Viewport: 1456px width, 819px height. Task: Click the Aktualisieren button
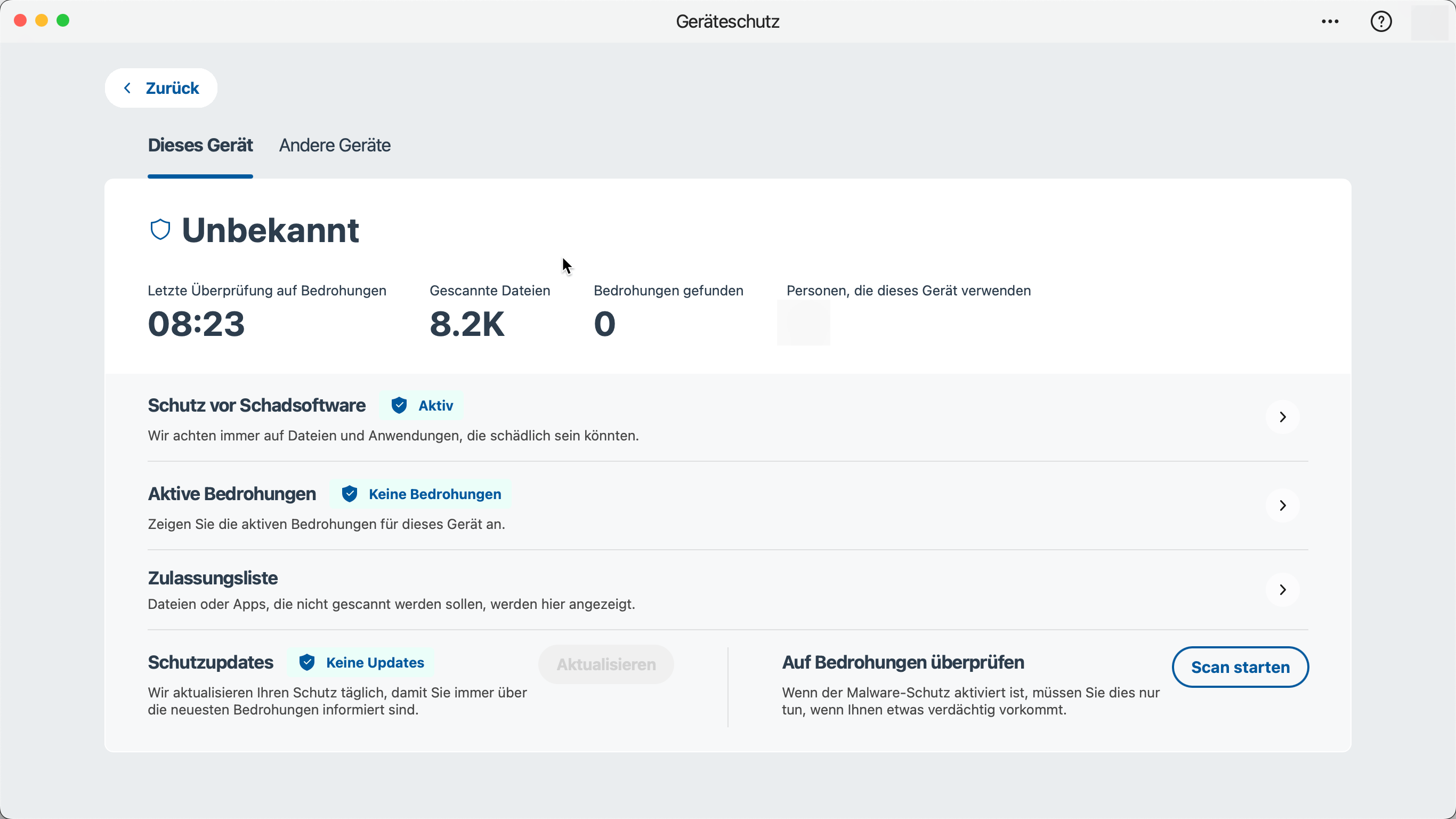(x=606, y=664)
